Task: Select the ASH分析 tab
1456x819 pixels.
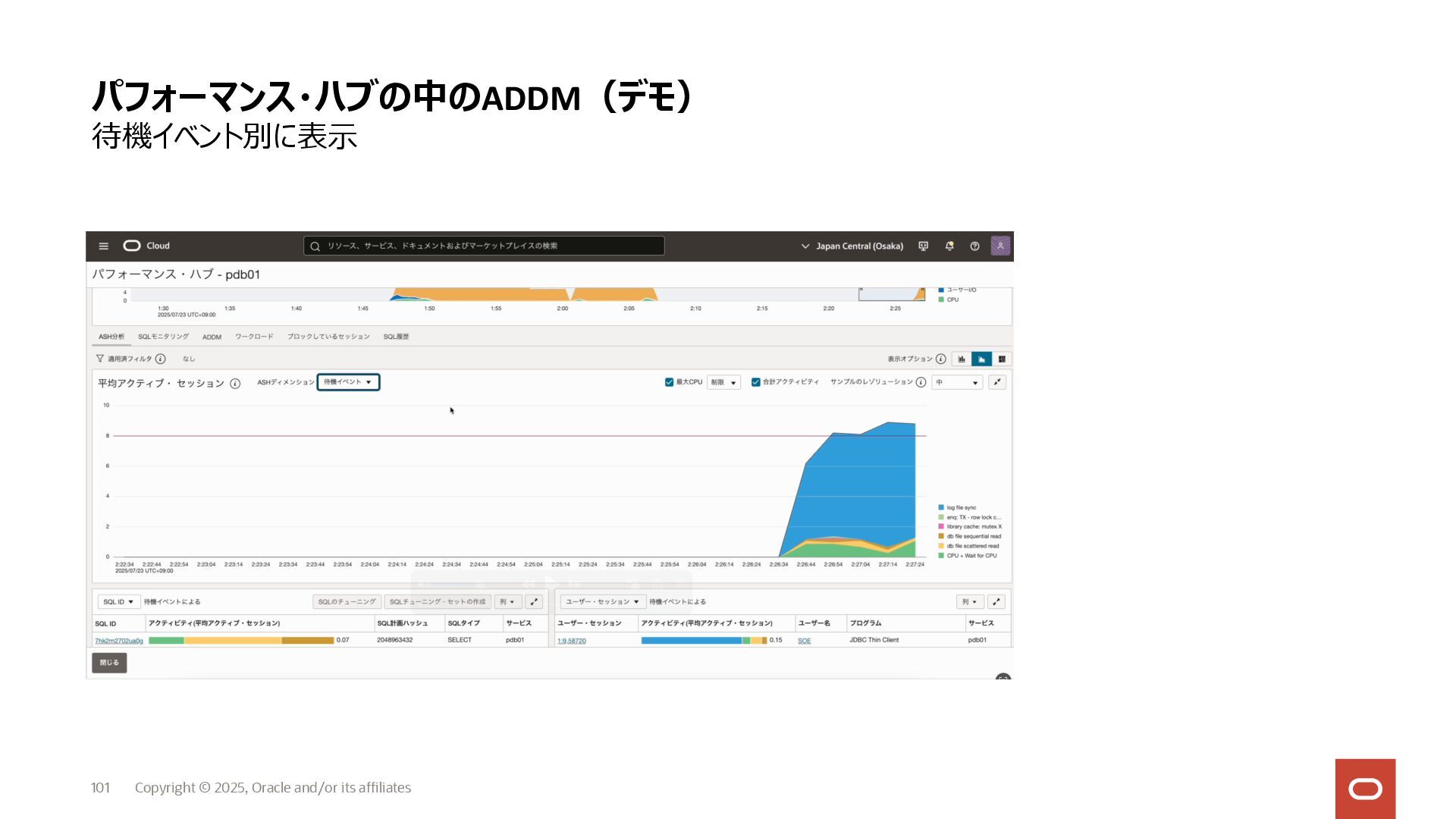Action: pos(111,337)
